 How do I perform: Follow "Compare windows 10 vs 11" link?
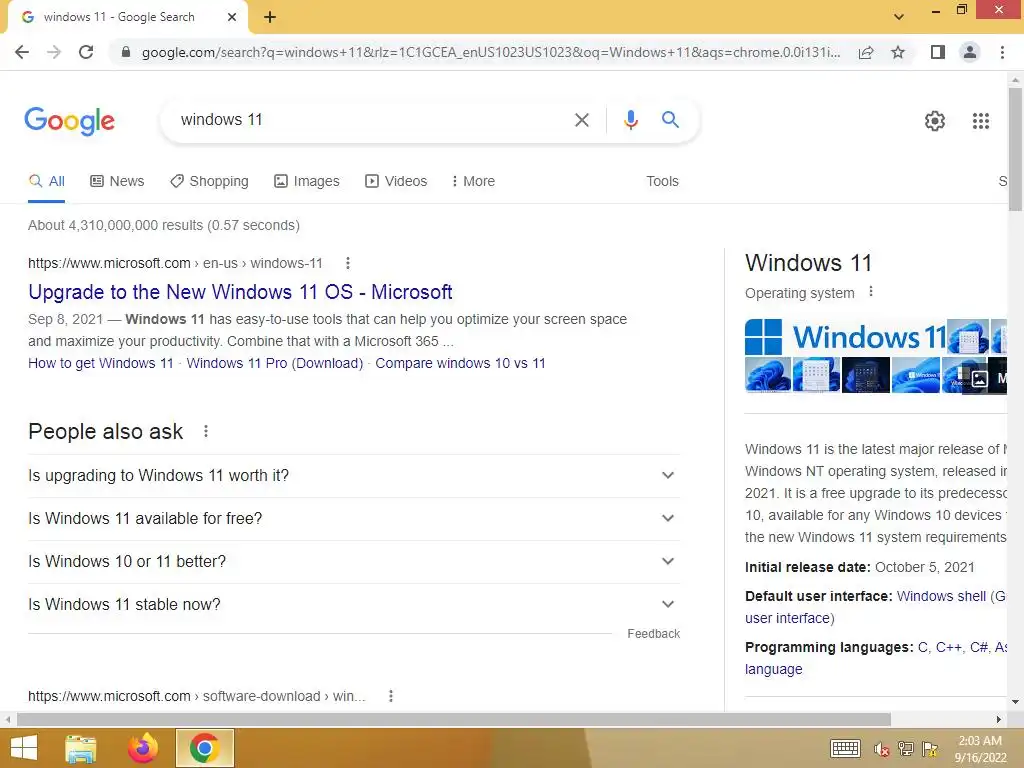point(460,363)
